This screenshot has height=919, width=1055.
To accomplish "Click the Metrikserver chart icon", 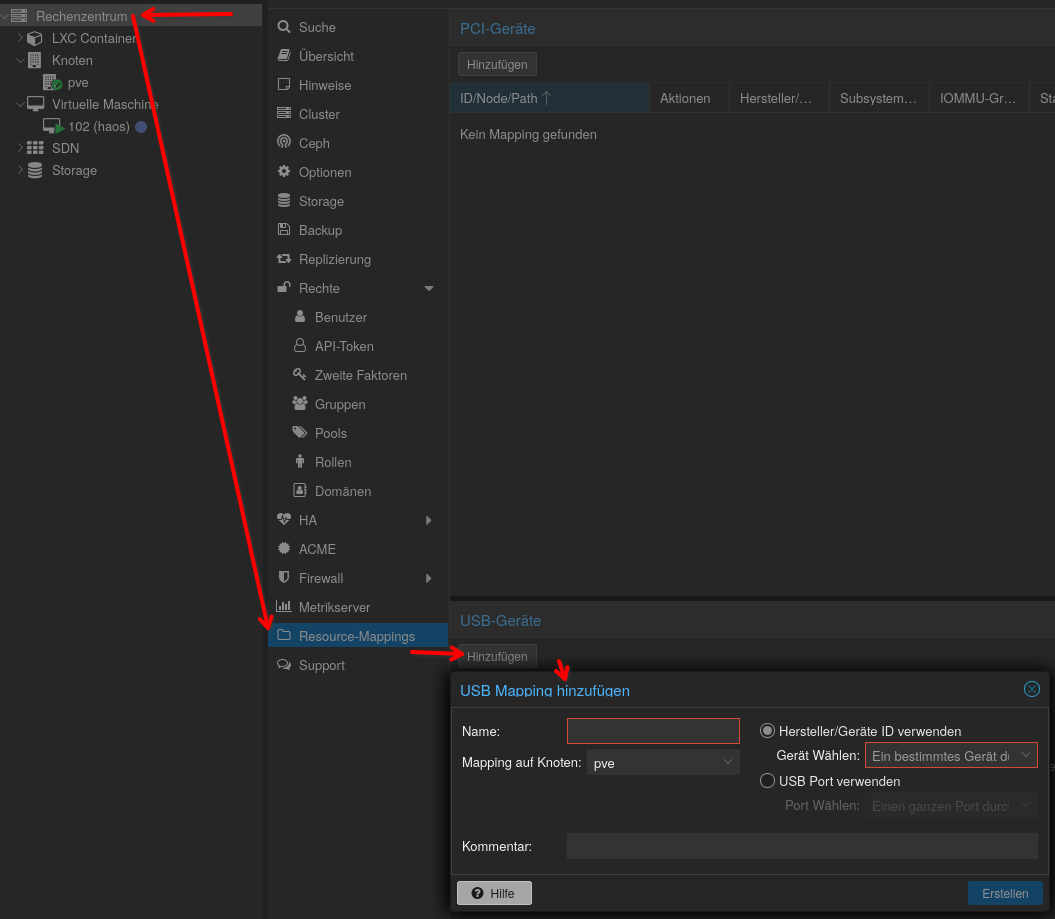I will [x=284, y=607].
